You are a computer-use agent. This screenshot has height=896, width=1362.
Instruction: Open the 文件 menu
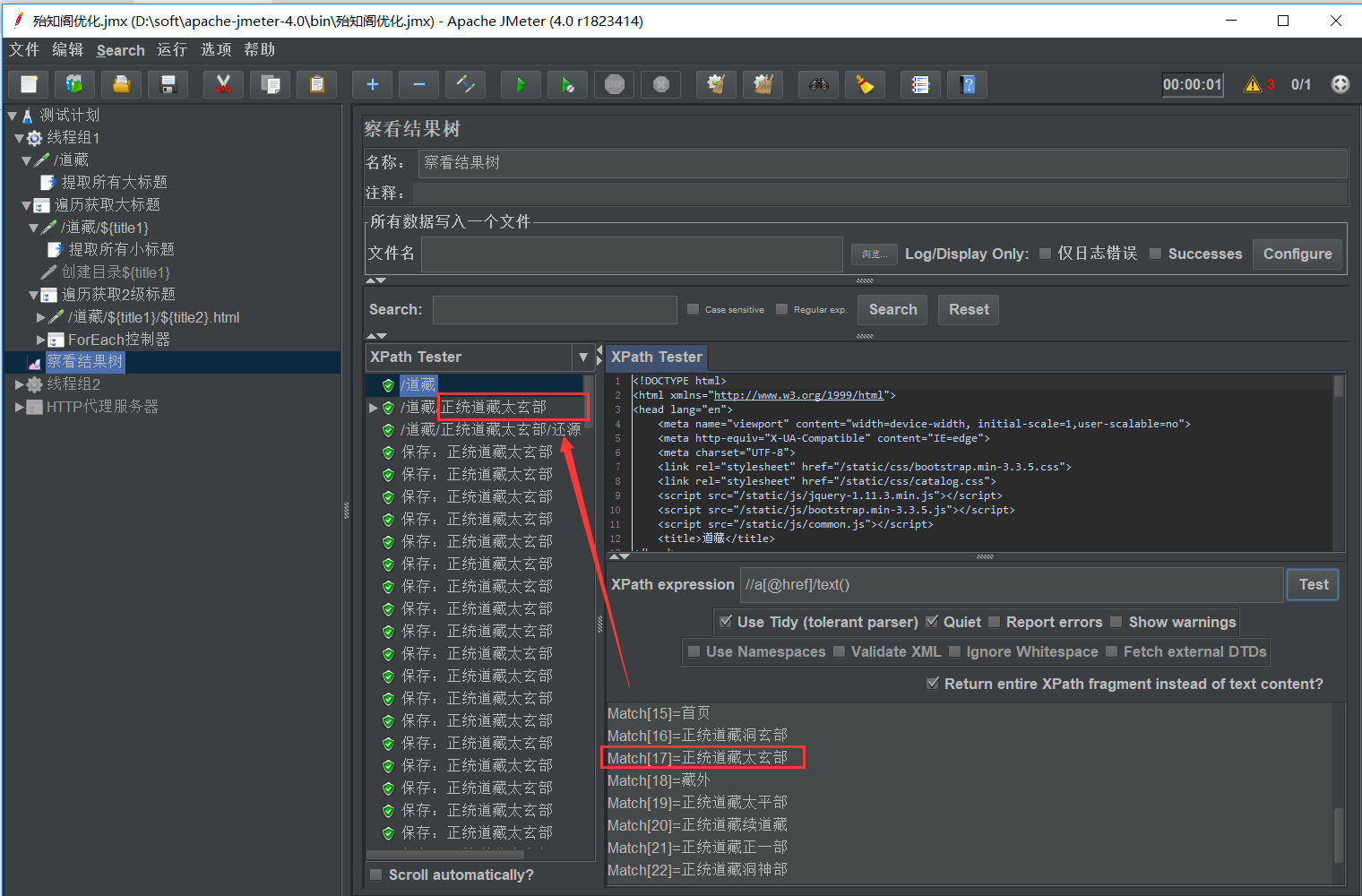[24, 50]
